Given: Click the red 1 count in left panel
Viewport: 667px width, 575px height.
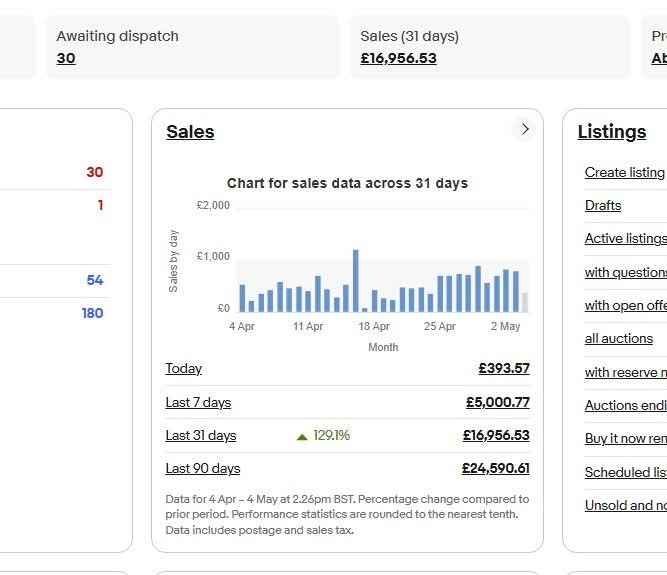Looking at the screenshot, I should coord(100,205).
